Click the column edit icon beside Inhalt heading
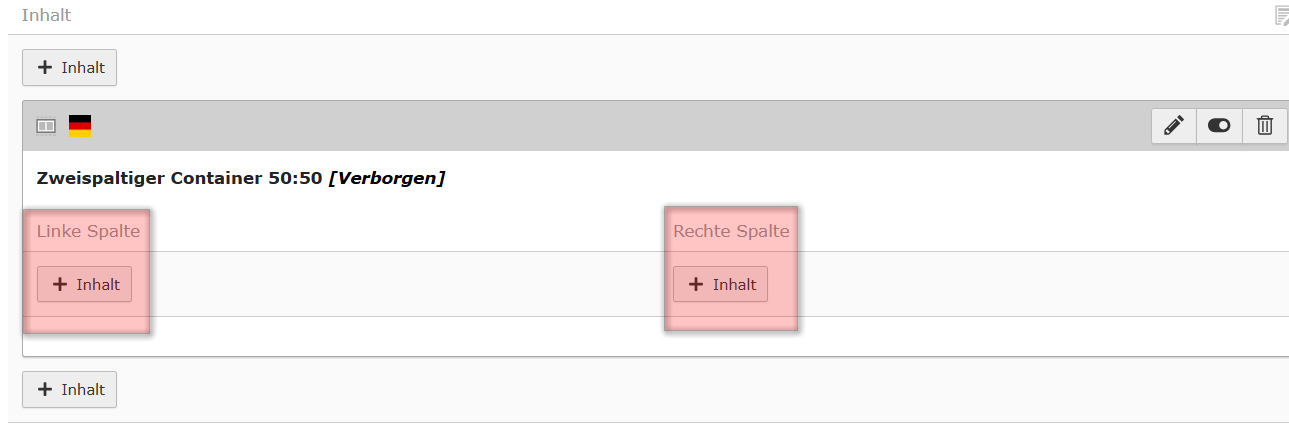 click(1281, 15)
